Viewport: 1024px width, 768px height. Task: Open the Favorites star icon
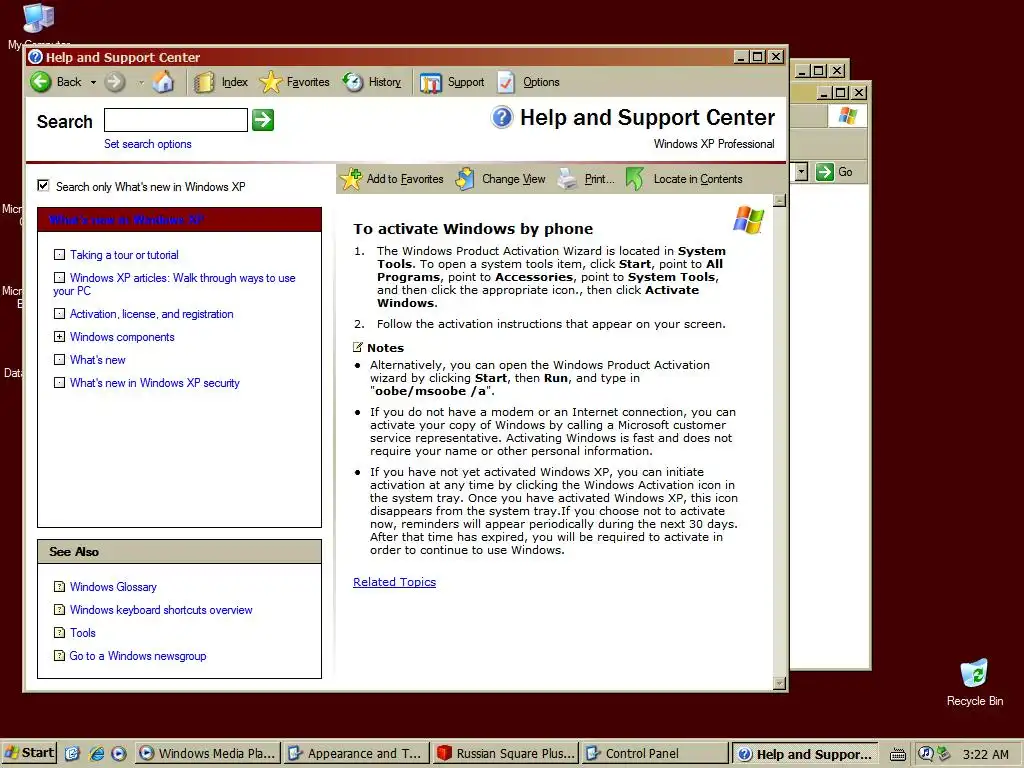[x=270, y=82]
